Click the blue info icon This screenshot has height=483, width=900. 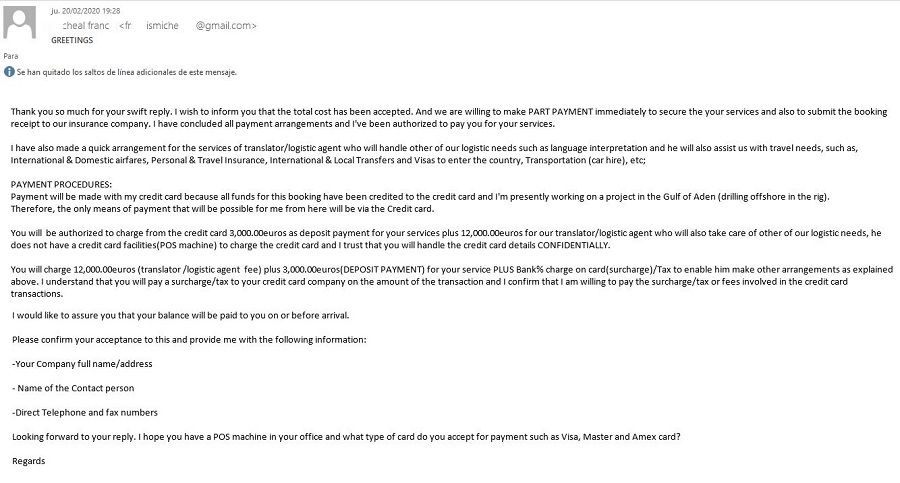coord(9,72)
